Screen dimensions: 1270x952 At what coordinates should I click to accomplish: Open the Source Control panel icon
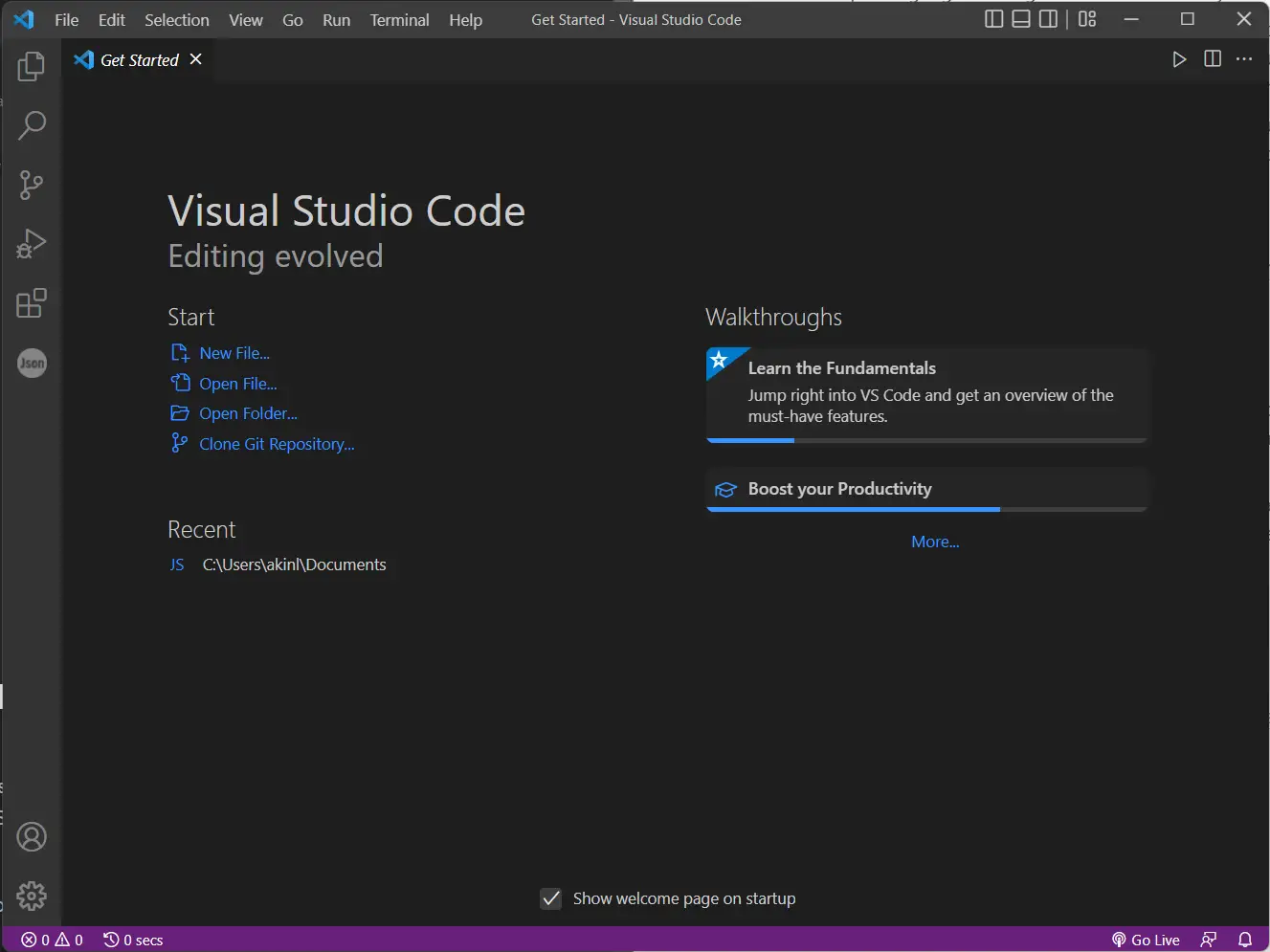coord(32,185)
